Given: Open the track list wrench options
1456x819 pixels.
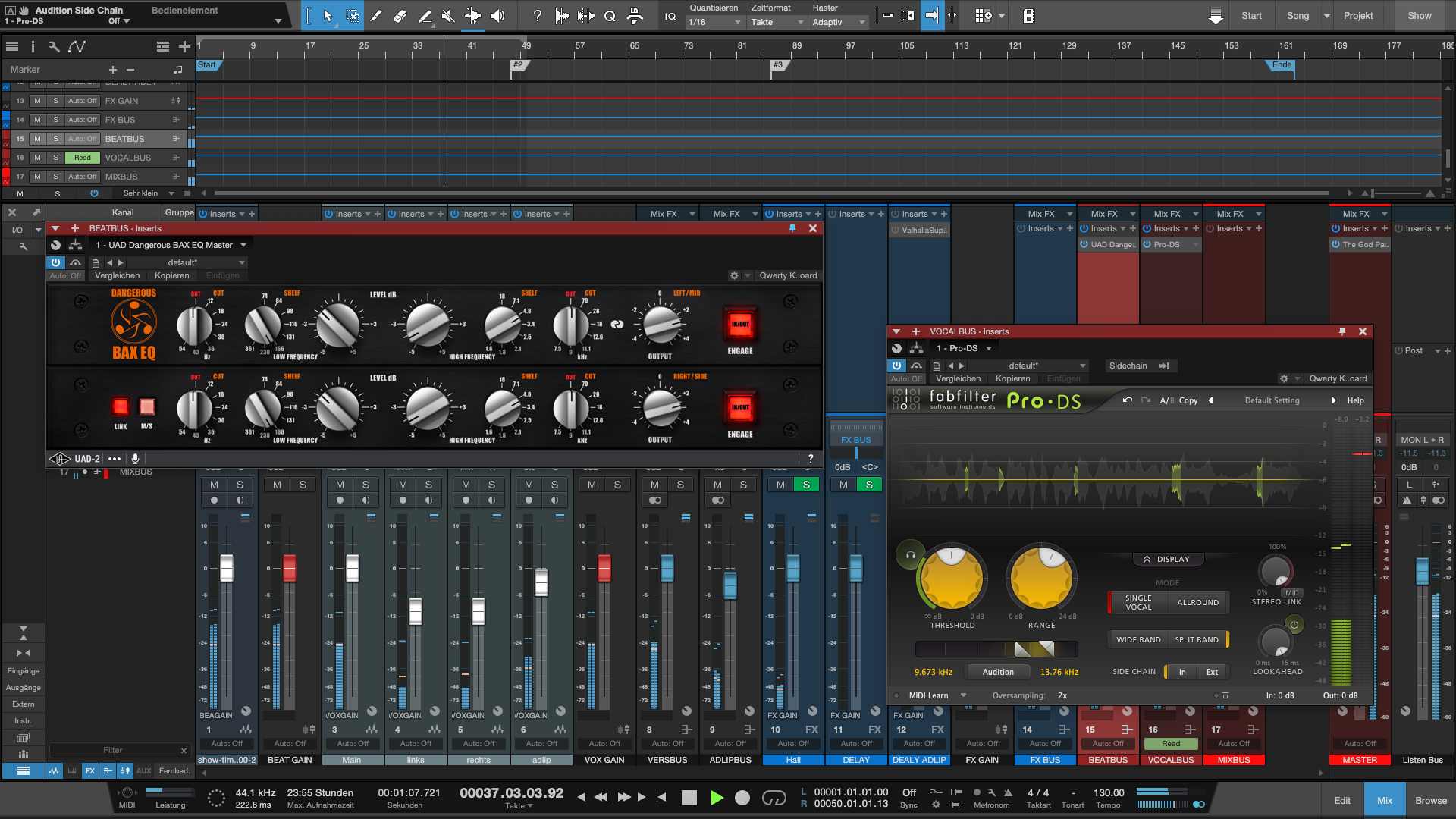Looking at the screenshot, I should pos(54,46).
